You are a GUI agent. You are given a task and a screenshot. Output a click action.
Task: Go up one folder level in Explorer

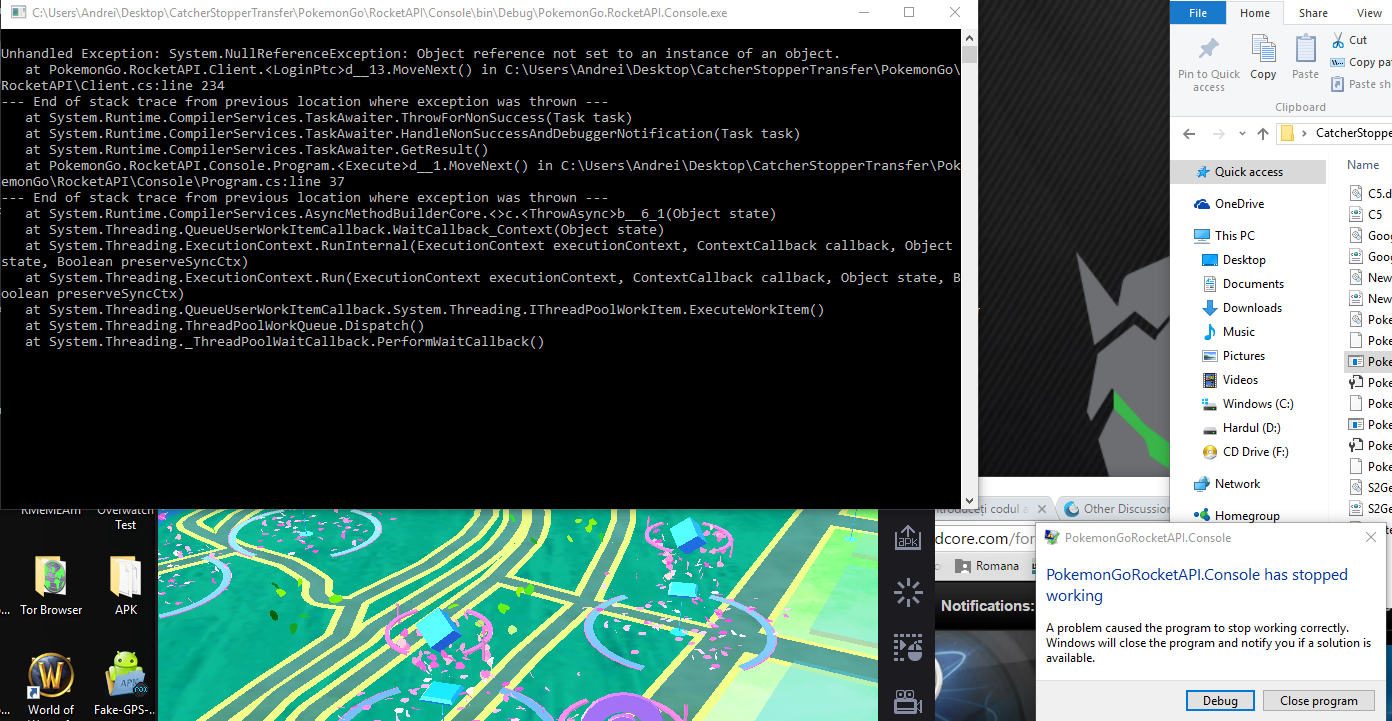[1263, 133]
